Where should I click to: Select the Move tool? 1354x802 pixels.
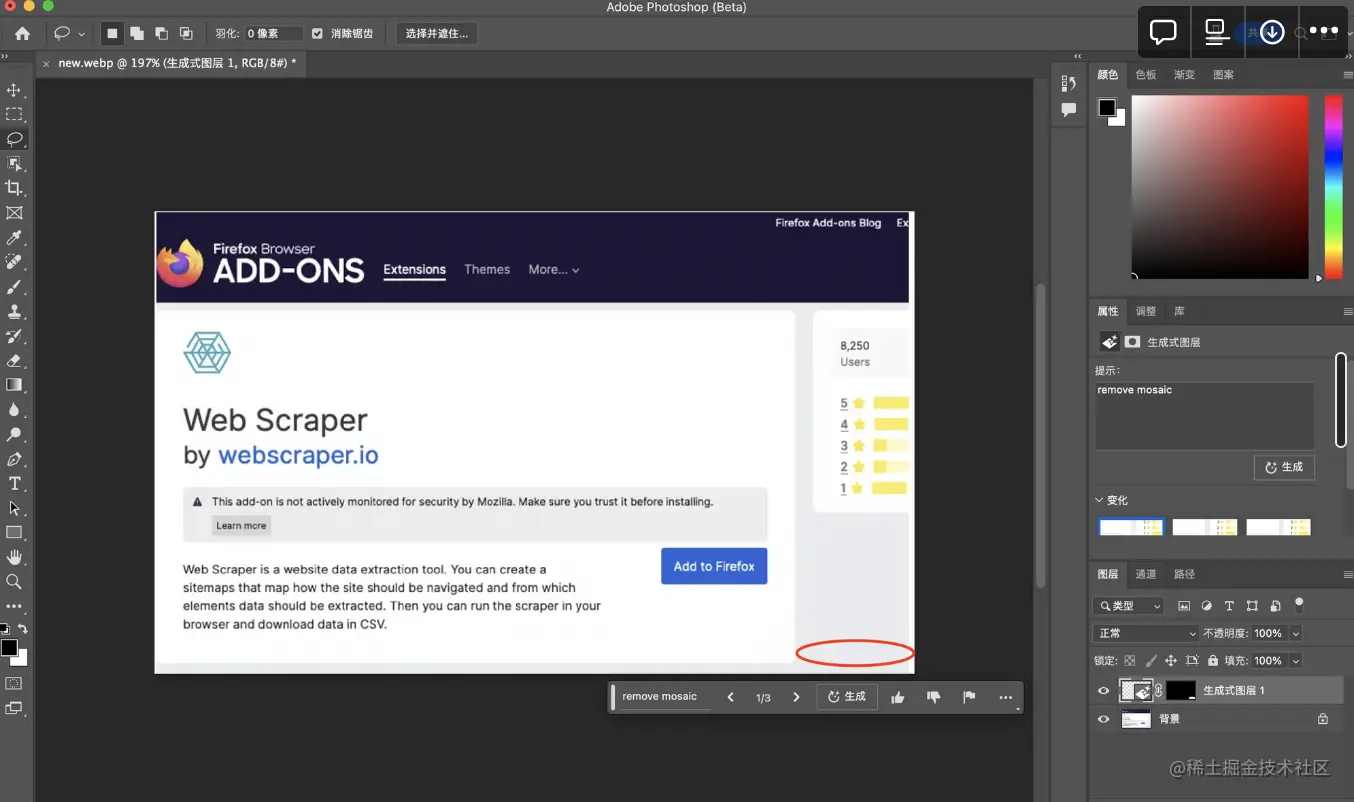(x=14, y=90)
